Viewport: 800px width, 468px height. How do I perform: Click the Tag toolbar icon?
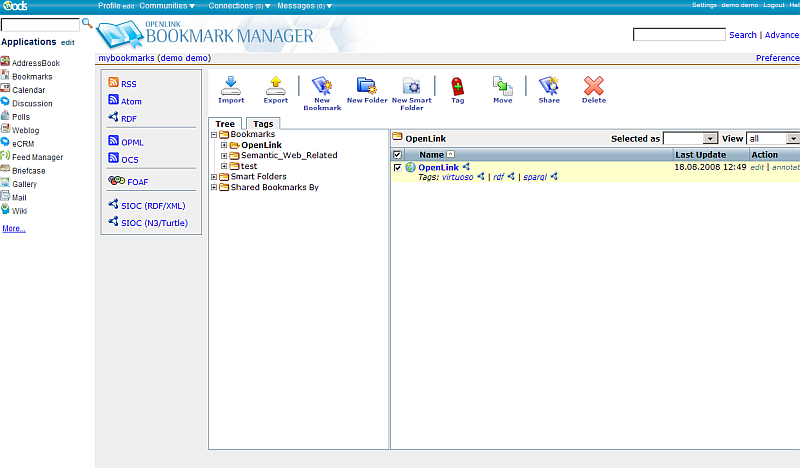point(457,88)
